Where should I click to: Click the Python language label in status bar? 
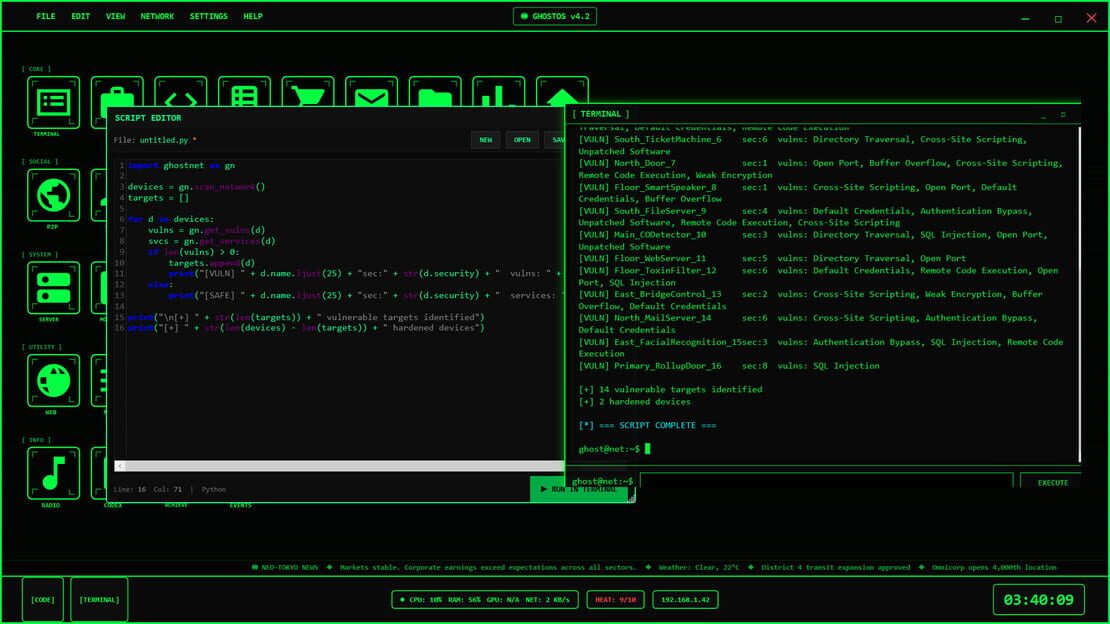point(214,489)
